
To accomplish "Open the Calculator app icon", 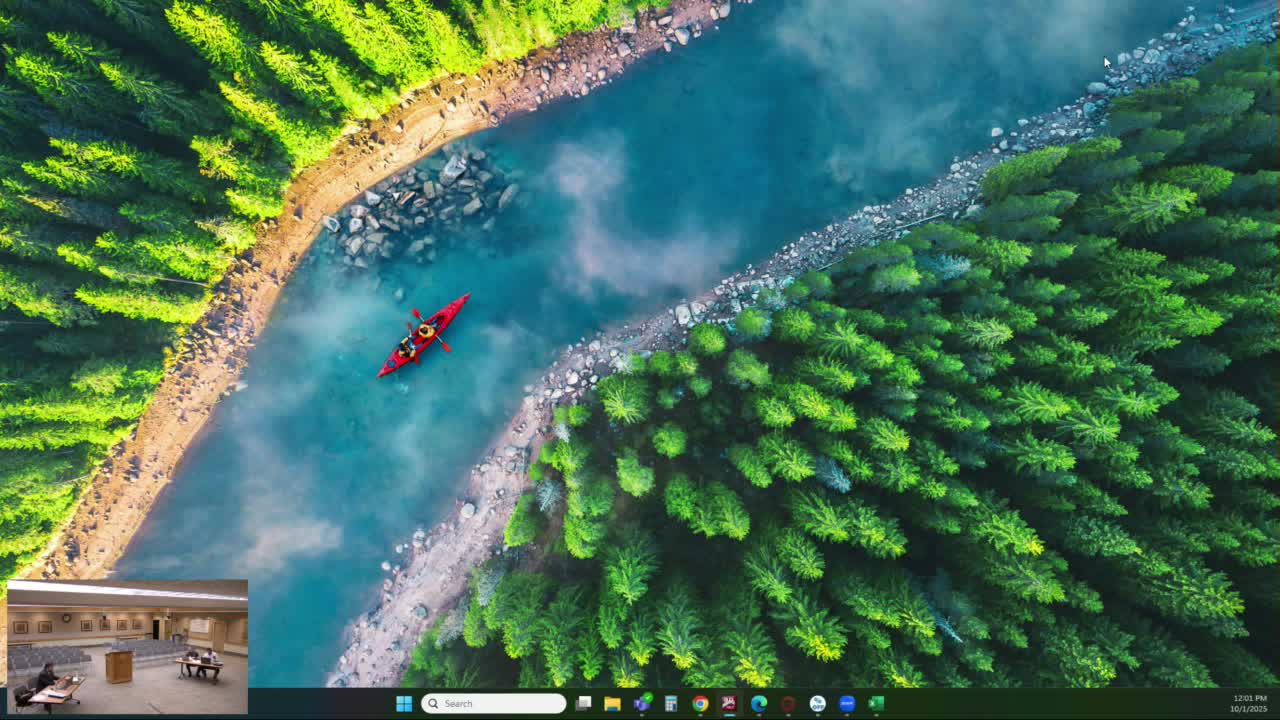I will click(x=671, y=704).
